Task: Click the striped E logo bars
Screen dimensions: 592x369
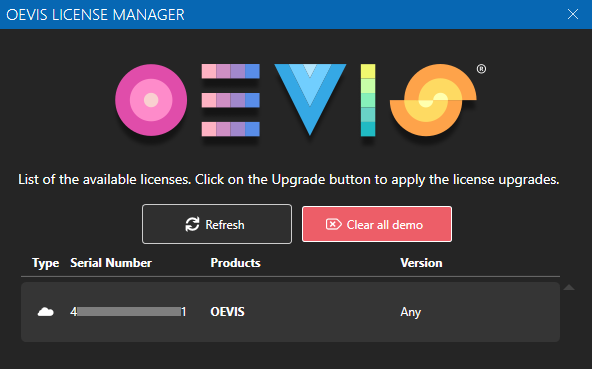Action: [x=231, y=100]
